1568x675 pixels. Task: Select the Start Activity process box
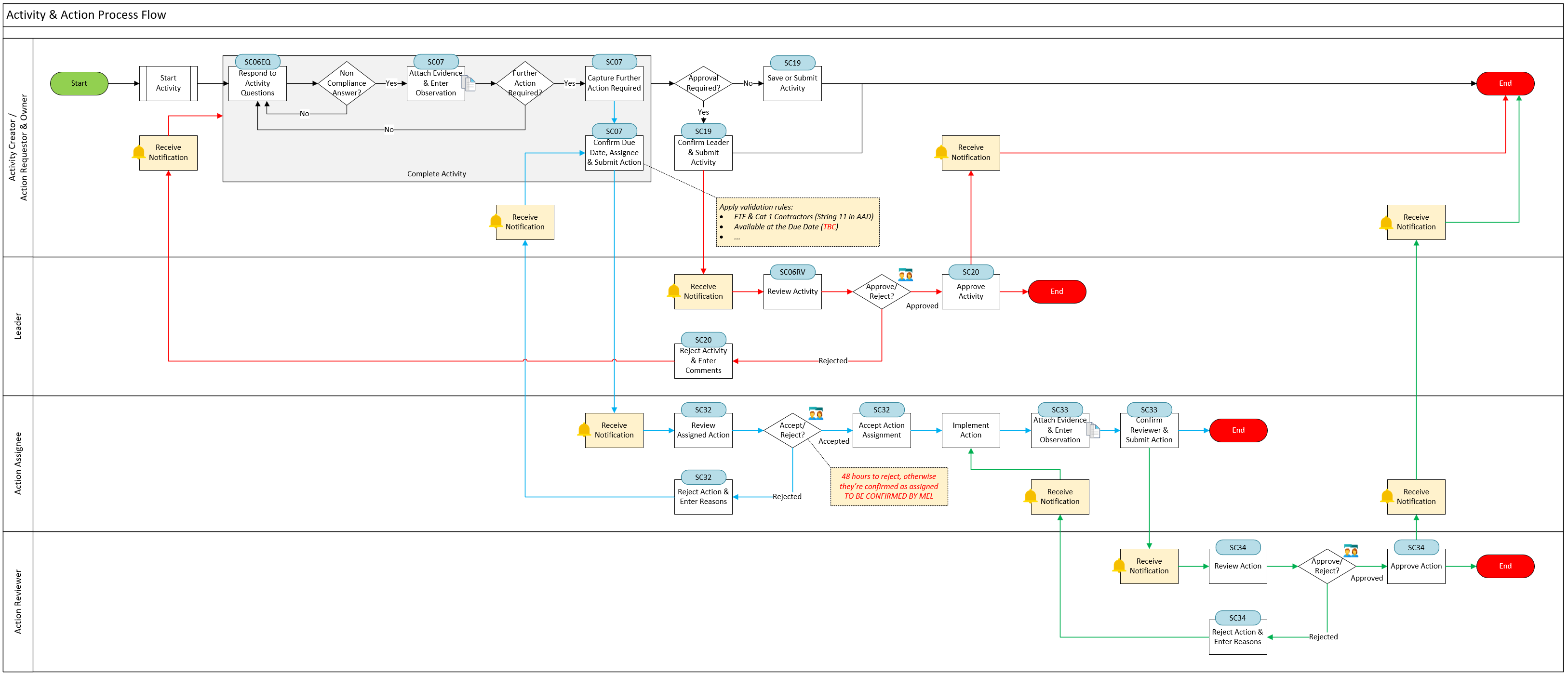pos(168,83)
